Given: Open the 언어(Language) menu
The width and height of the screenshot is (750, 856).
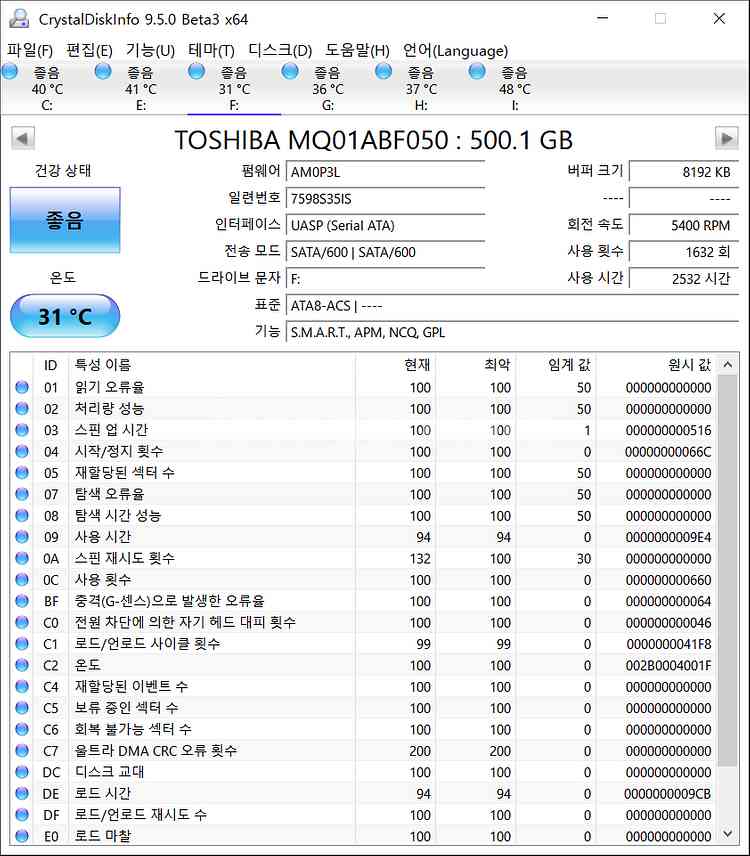Looking at the screenshot, I should (455, 51).
